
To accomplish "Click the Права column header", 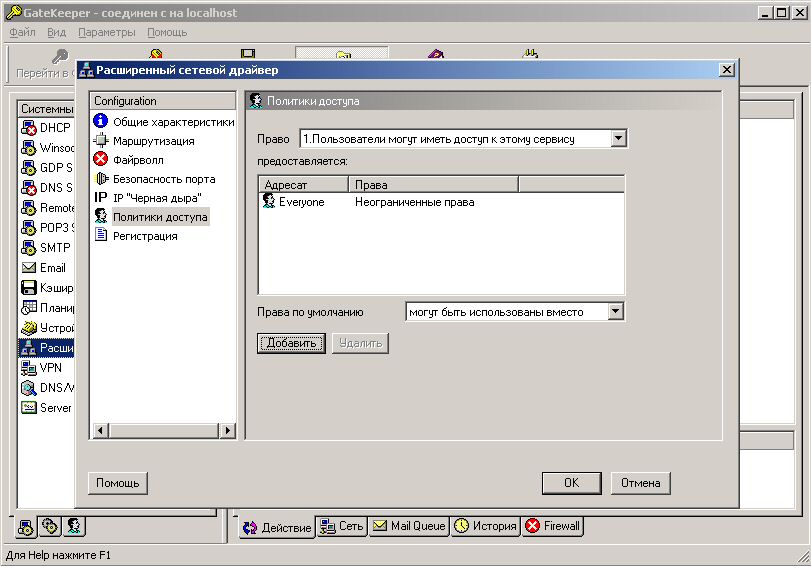I will tap(433, 185).
